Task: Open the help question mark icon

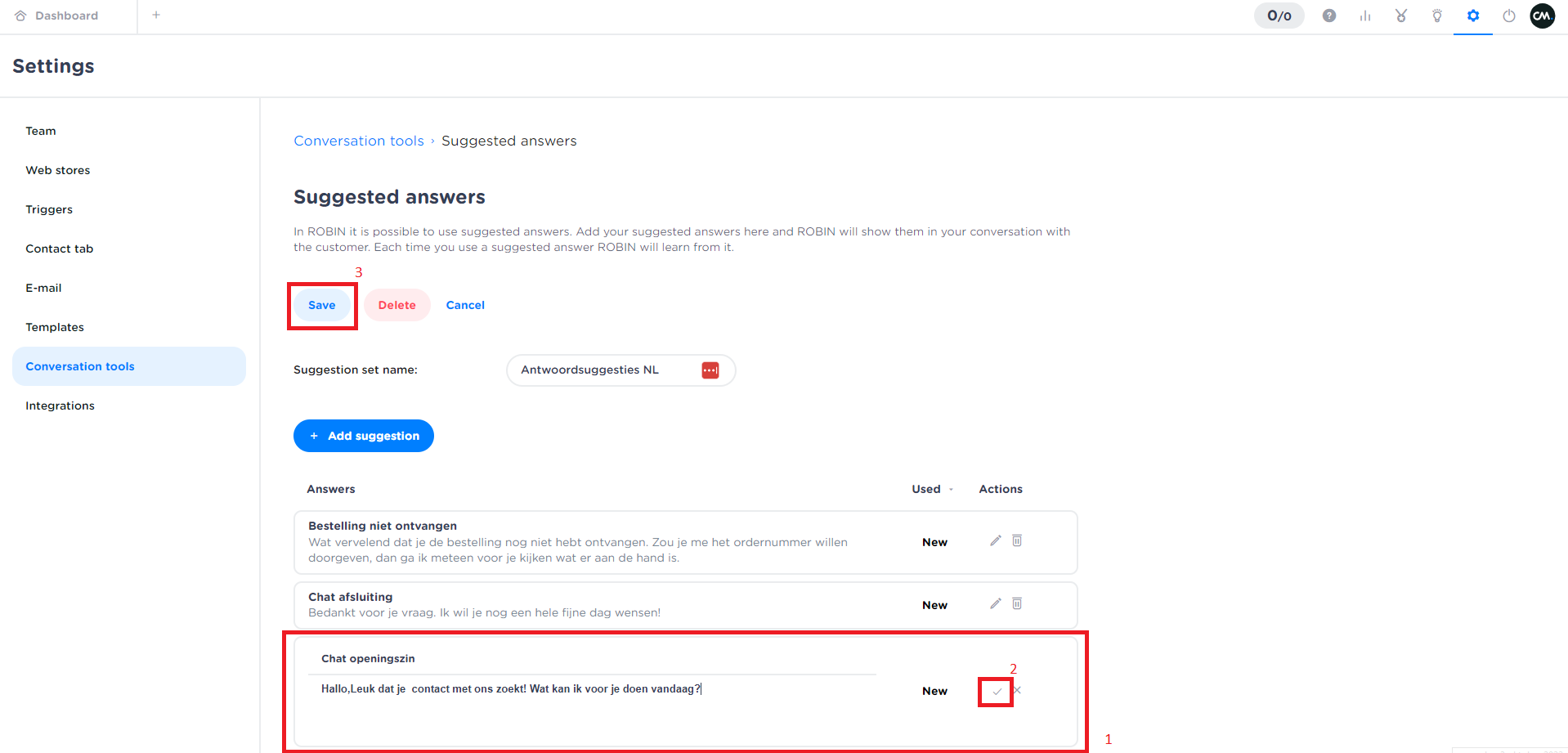Action: 1329,16
